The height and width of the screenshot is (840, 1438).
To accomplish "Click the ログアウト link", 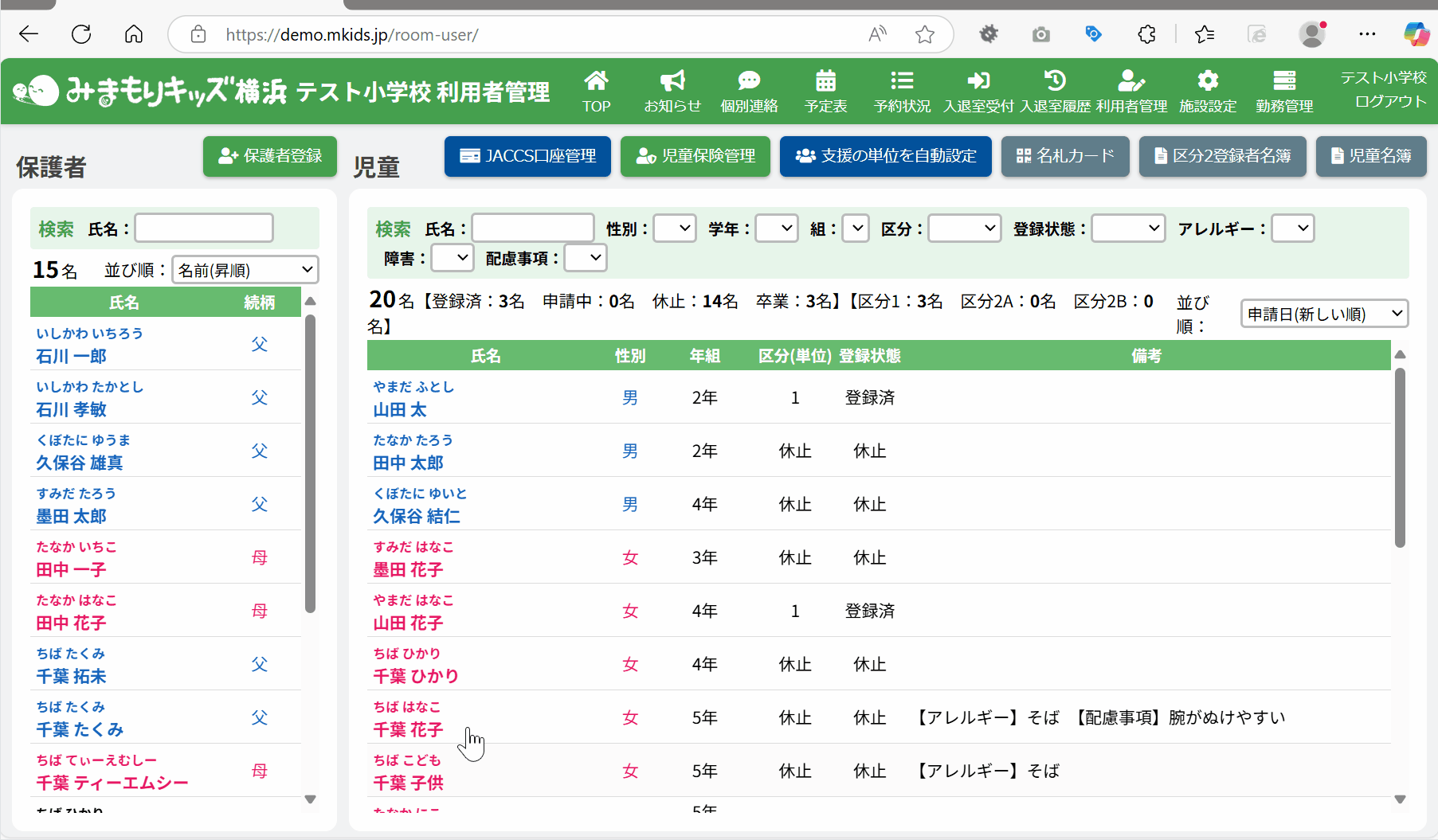I will point(1389,102).
